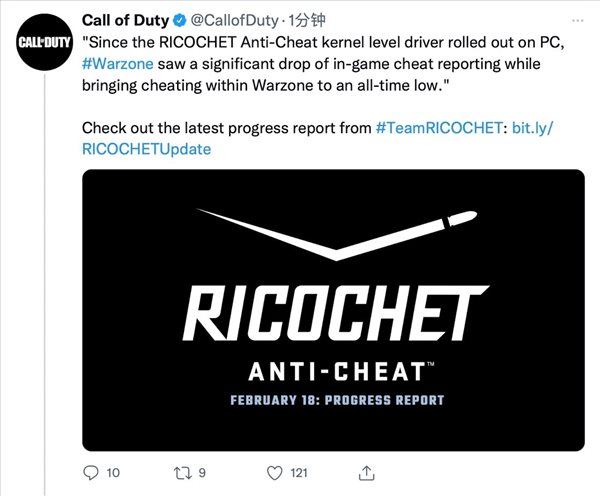Viewport: 600px width, 496px height.
Task: Open the RICOCHET Anti-Cheat image card
Action: 333,310
